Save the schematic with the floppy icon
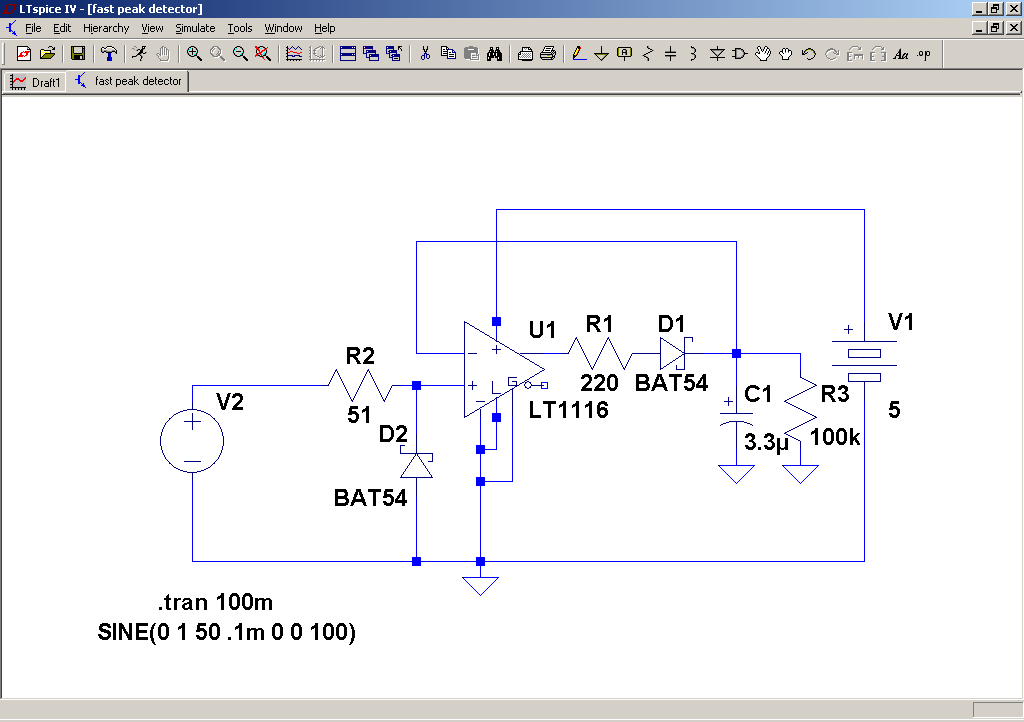 tap(78, 54)
